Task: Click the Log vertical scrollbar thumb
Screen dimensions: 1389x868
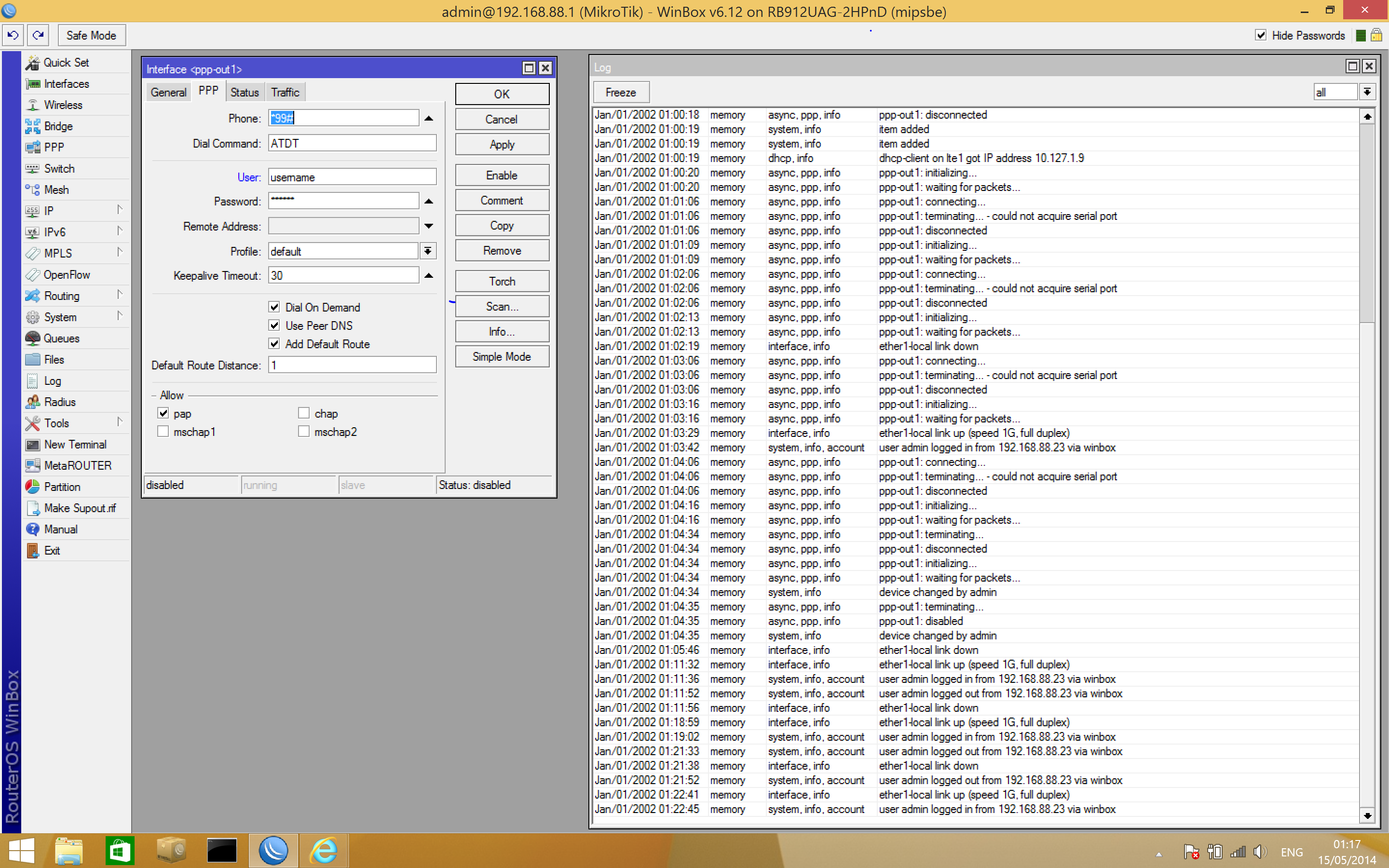Action: [1367, 224]
